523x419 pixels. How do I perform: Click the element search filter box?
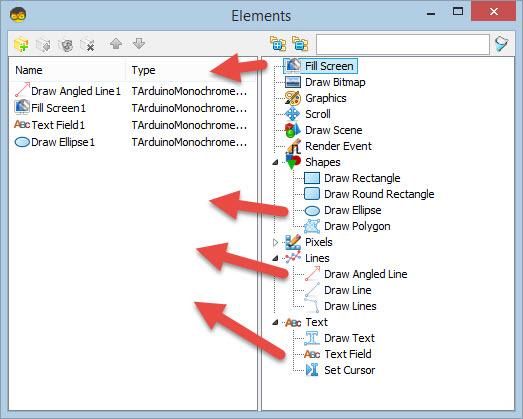[x=403, y=44]
